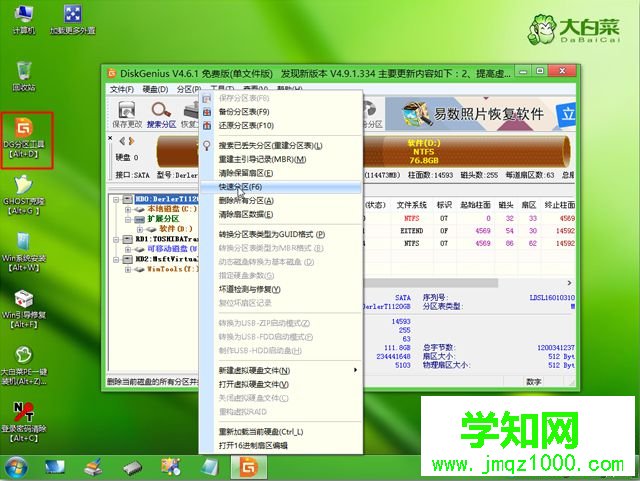640x481 pixels.
Task: Open the 文件(F) menu
Action: [x=122, y=89]
